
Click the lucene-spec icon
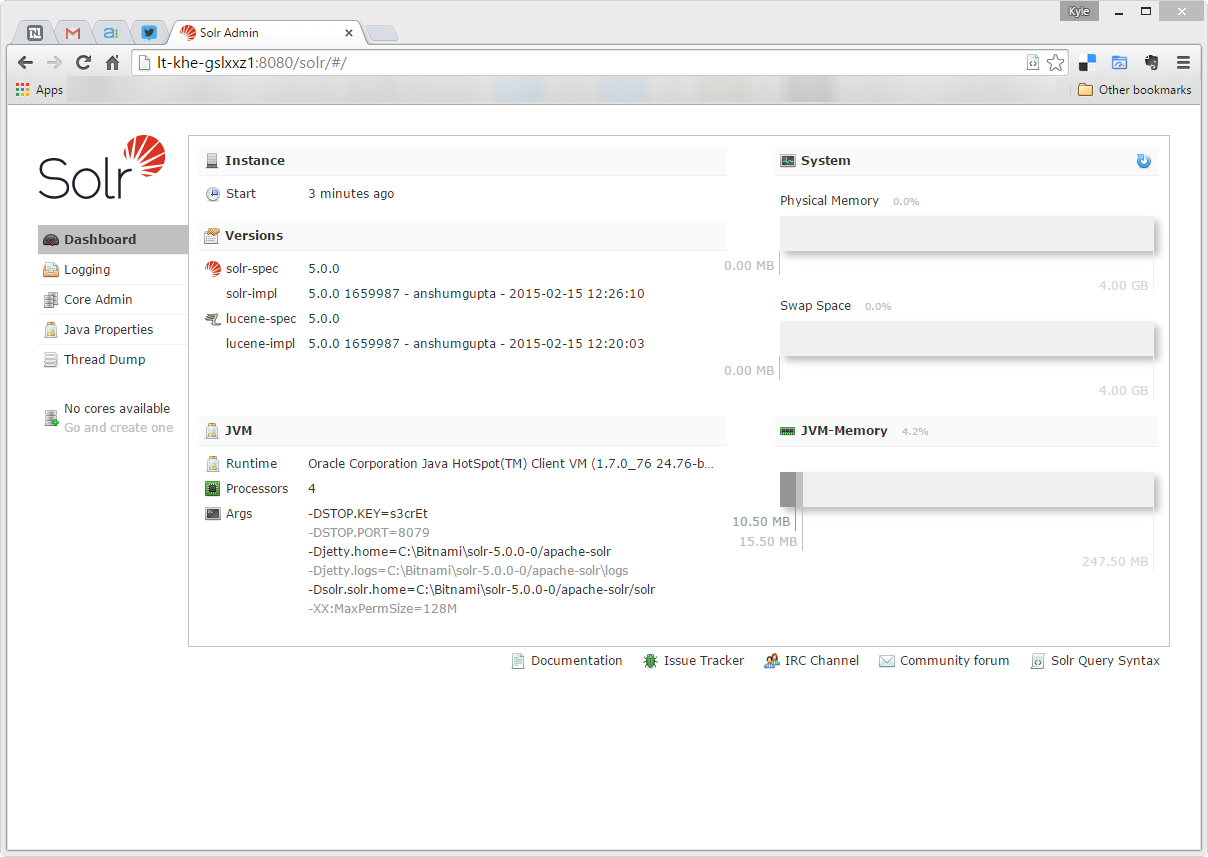click(212, 319)
